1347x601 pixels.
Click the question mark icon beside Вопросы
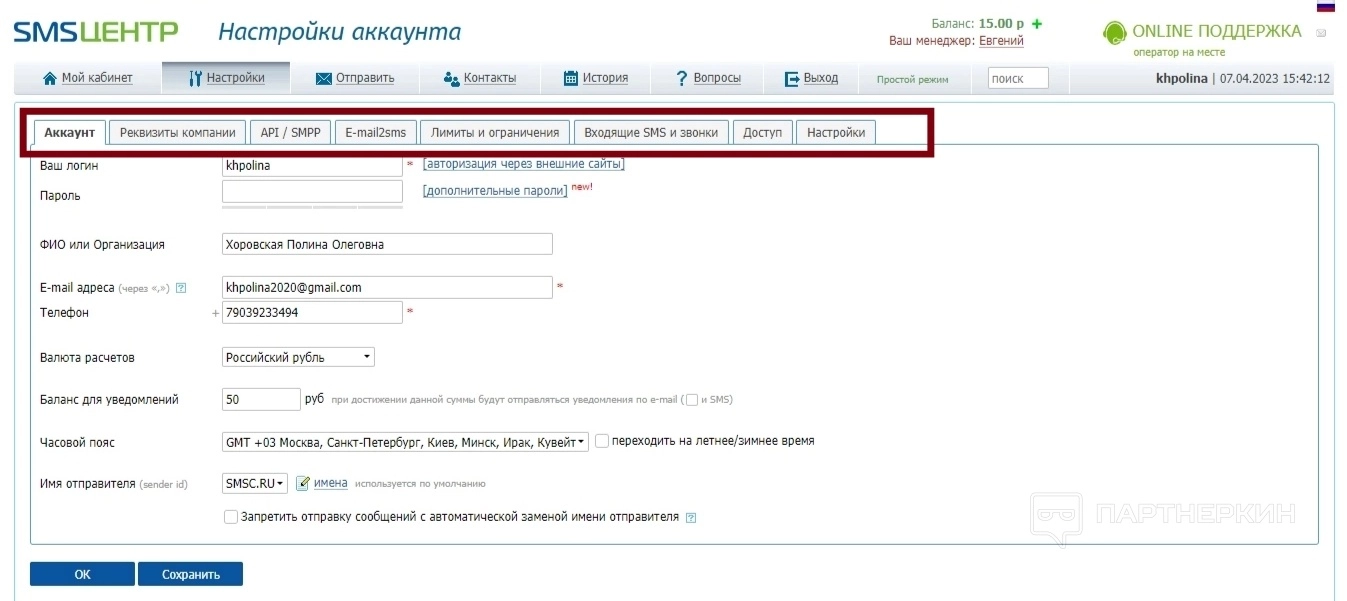(682, 78)
